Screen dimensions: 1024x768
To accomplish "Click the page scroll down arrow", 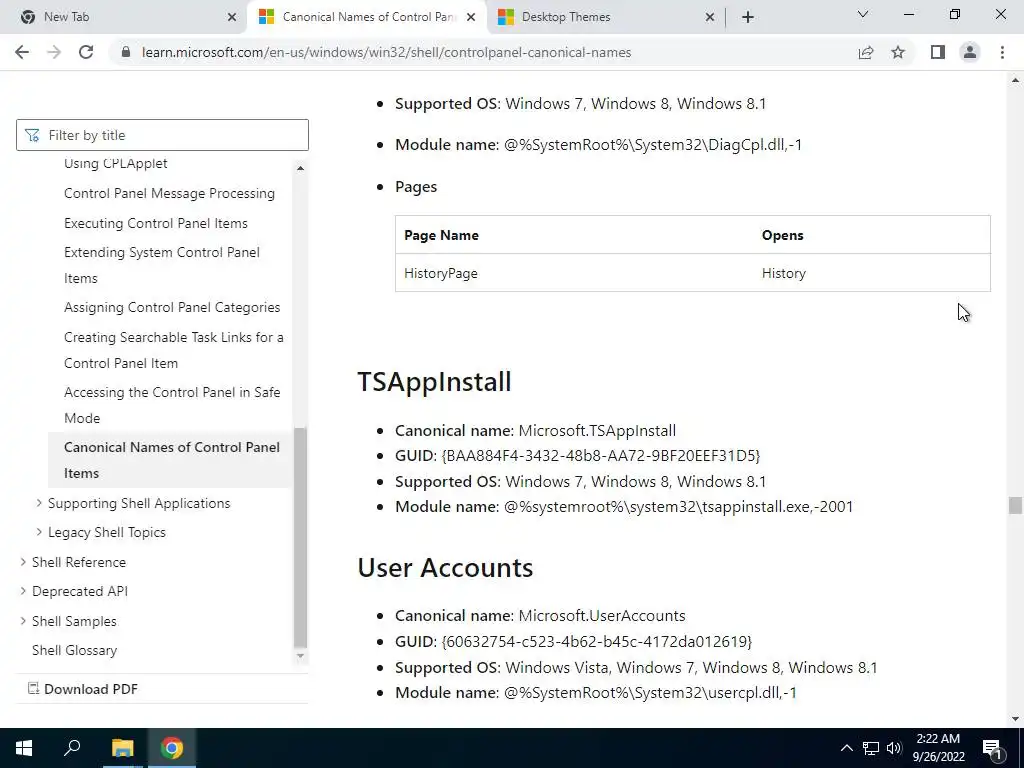I will [x=1015, y=719].
